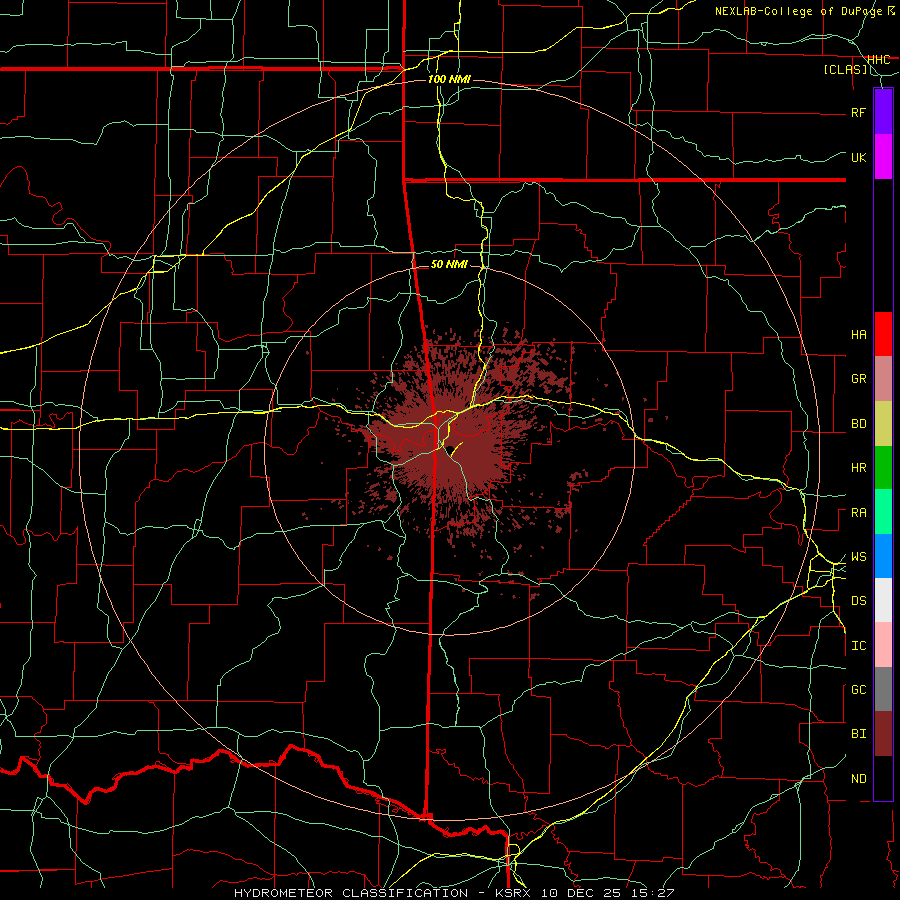Viewport: 900px width, 900px height.
Task: Click the GR legend label
Action: coord(859,379)
